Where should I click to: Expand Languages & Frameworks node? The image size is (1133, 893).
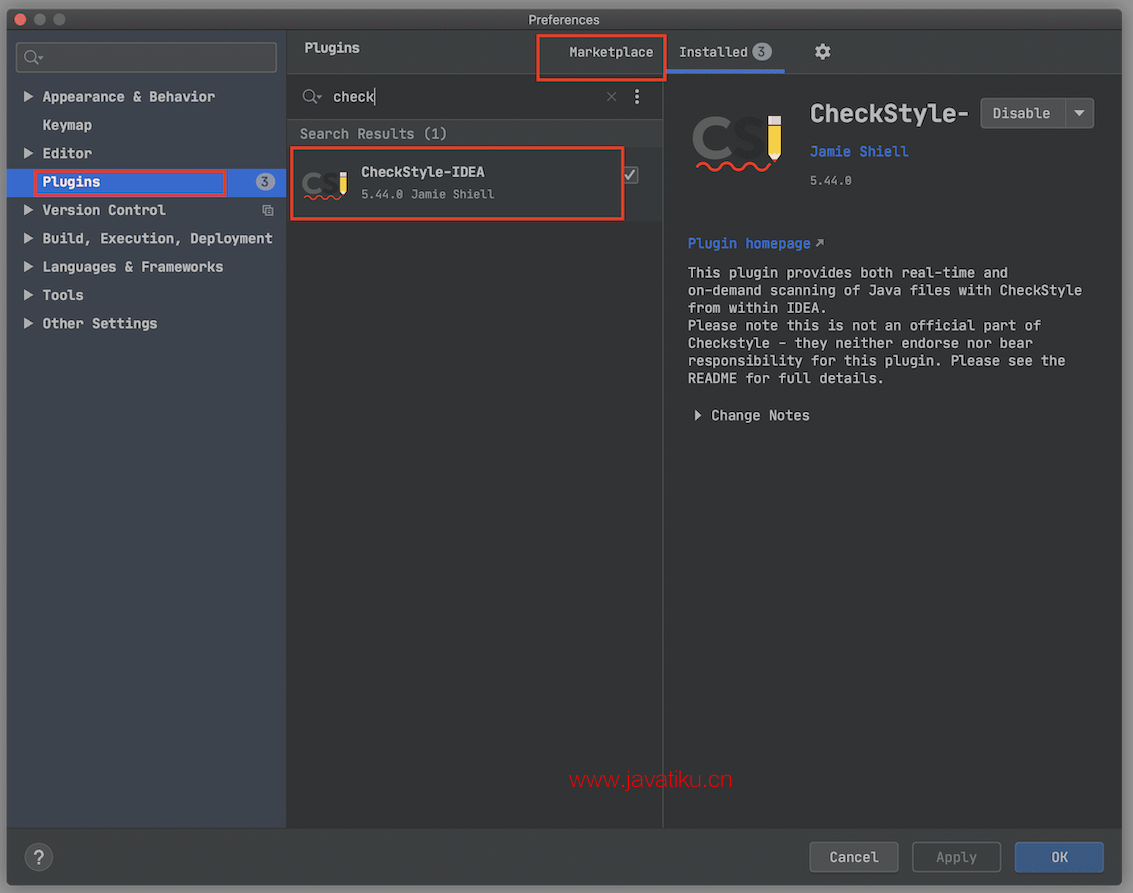28,267
